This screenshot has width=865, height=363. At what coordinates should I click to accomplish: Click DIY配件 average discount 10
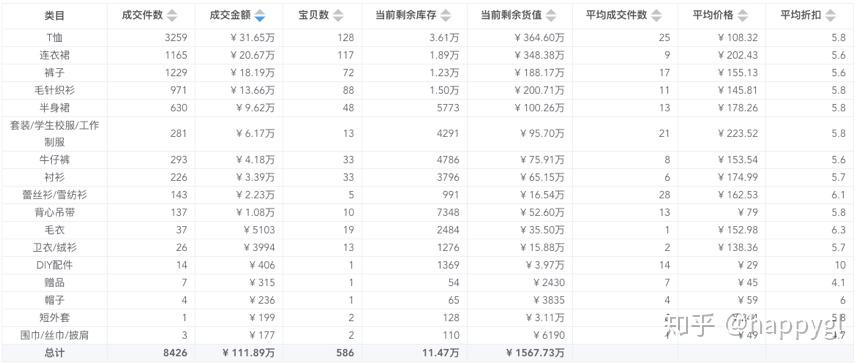pos(840,265)
